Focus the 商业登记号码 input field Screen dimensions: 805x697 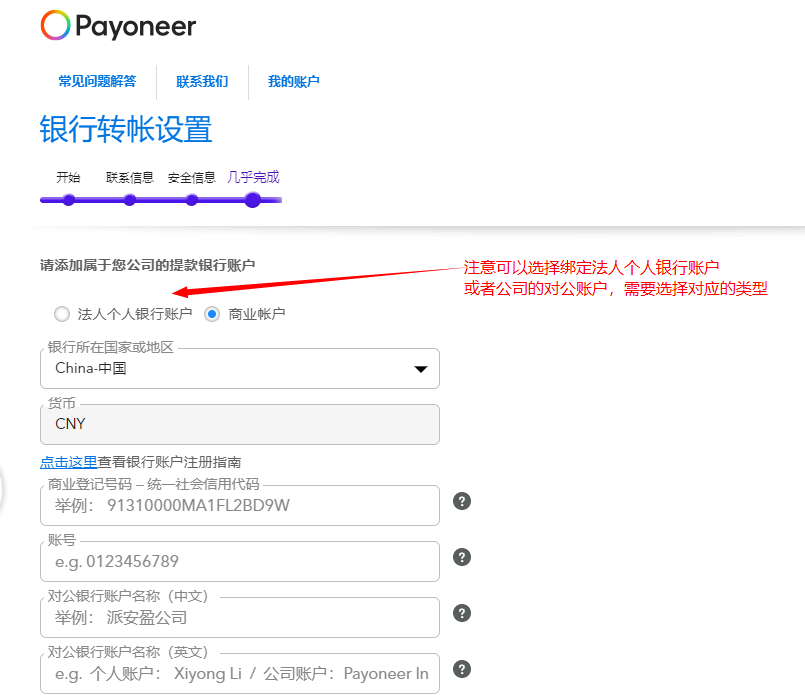tap(240, 506)
